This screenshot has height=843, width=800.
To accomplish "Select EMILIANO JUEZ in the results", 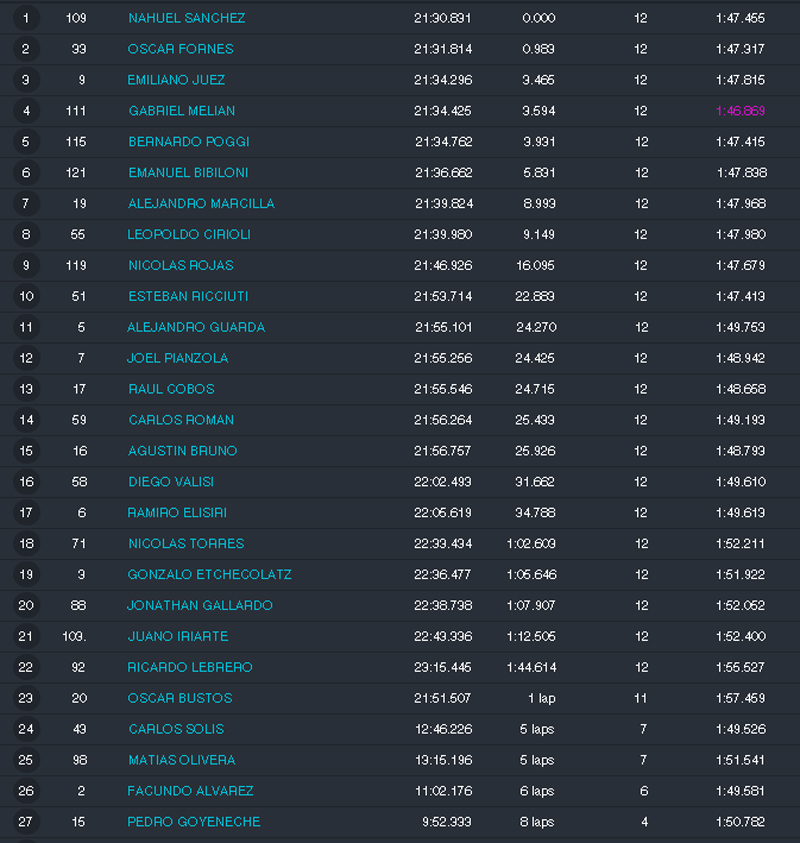I will pos(176,80).
